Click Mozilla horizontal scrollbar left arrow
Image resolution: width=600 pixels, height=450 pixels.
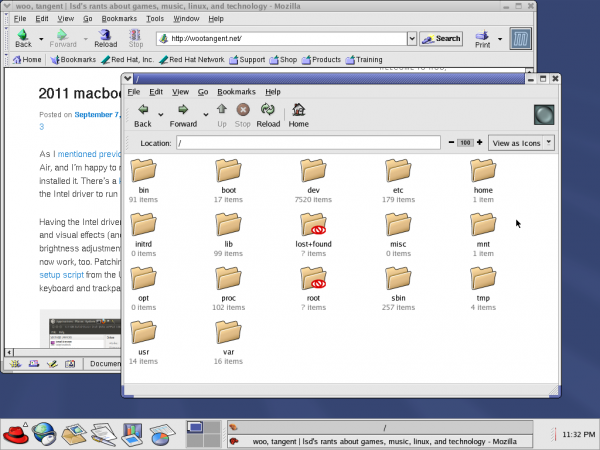(x=9, y=352)
